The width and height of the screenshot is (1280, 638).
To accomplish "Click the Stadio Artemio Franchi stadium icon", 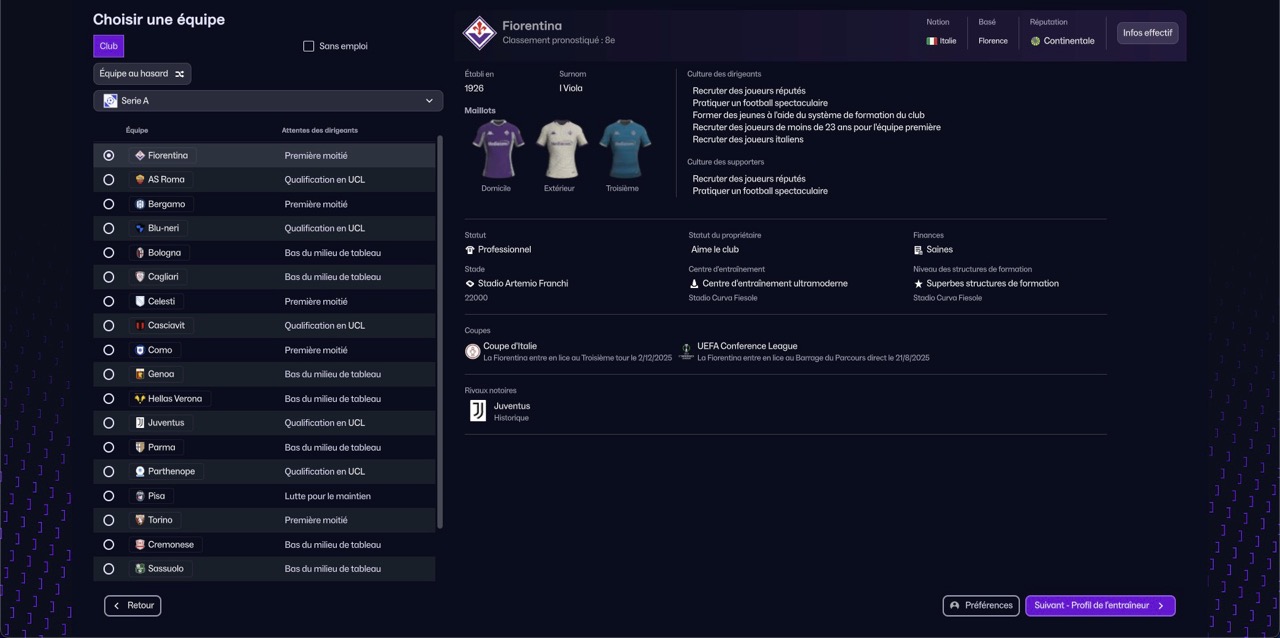I will click(x=470, y=284).
